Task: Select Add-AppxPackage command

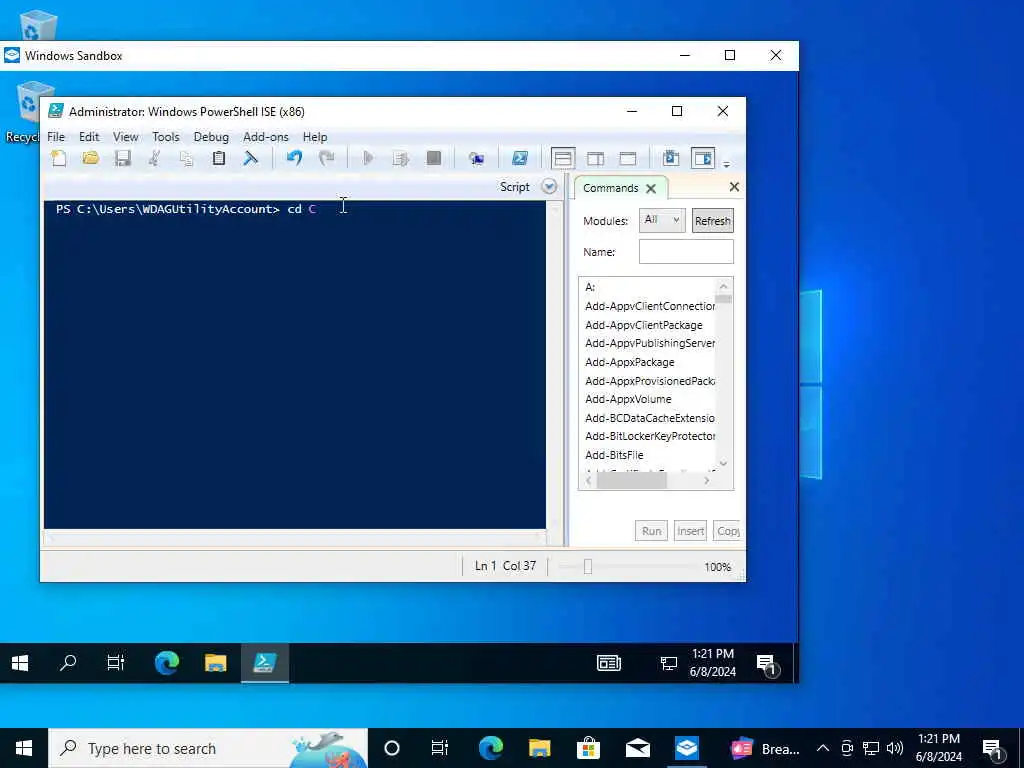Action: [x=630, y=362]
